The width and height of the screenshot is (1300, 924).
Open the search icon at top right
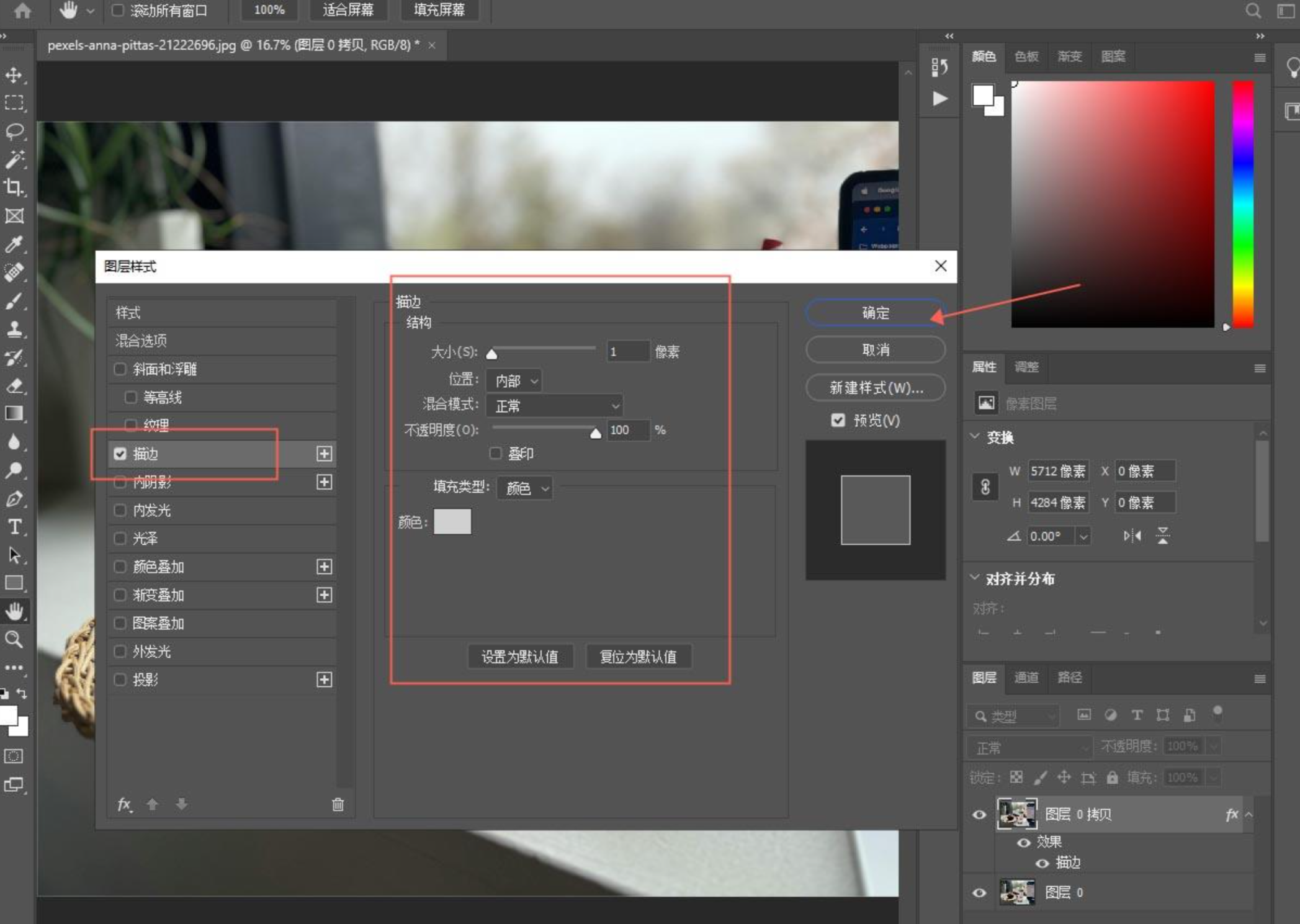pos(1253,11)
